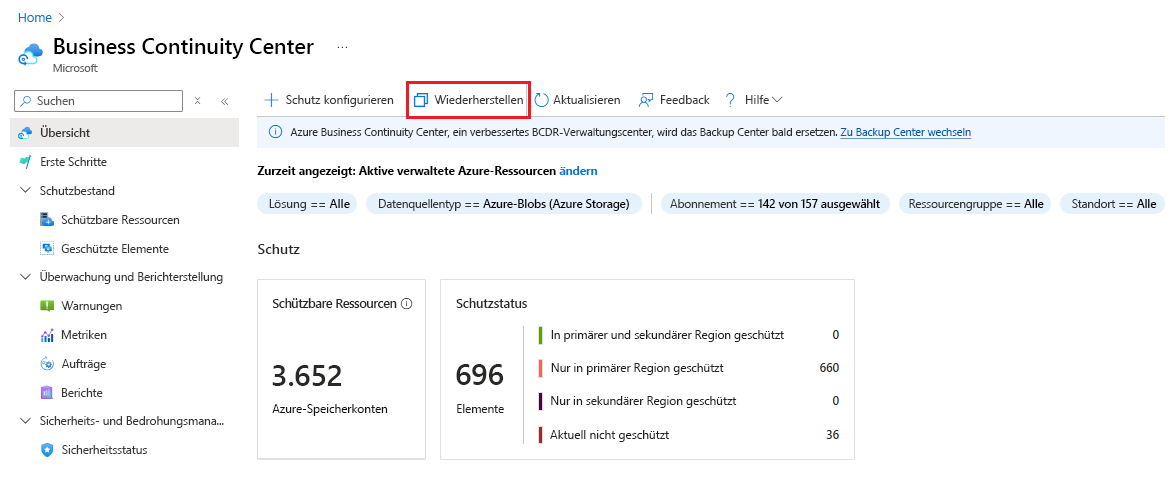Open Warnungen in the sidebar
This screenshot has width=1174, height=481.
[91, 306]
